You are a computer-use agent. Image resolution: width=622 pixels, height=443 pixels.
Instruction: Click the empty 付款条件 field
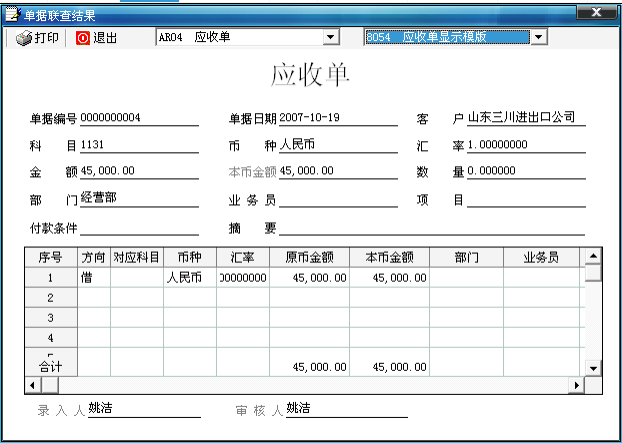(x=139, y=228)
